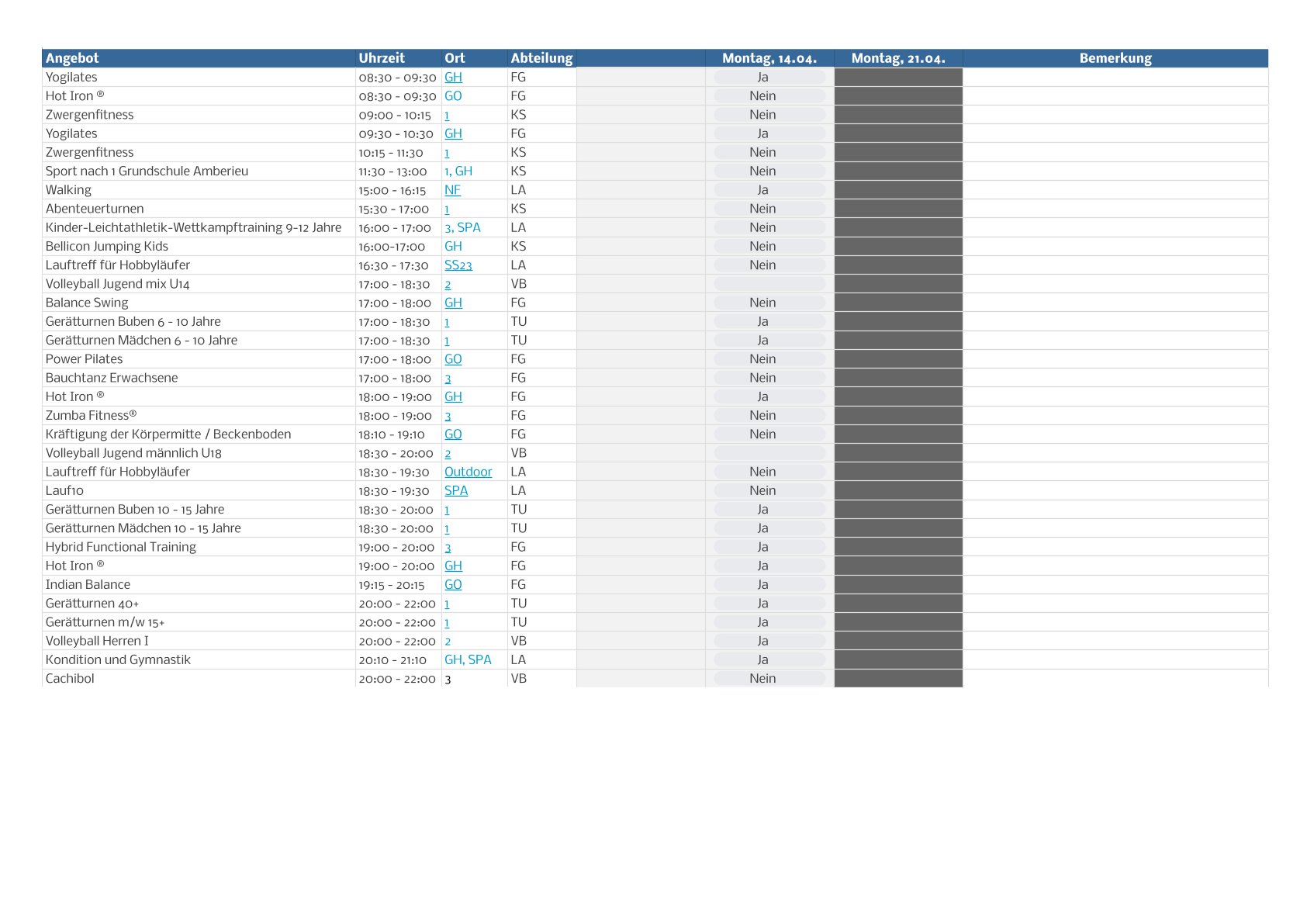1307x924 pixels.
Task: Select the time '16:00-17:00' for Bellicon Jumping Kids
Action: pyautogui.click(x=391, y=247)
